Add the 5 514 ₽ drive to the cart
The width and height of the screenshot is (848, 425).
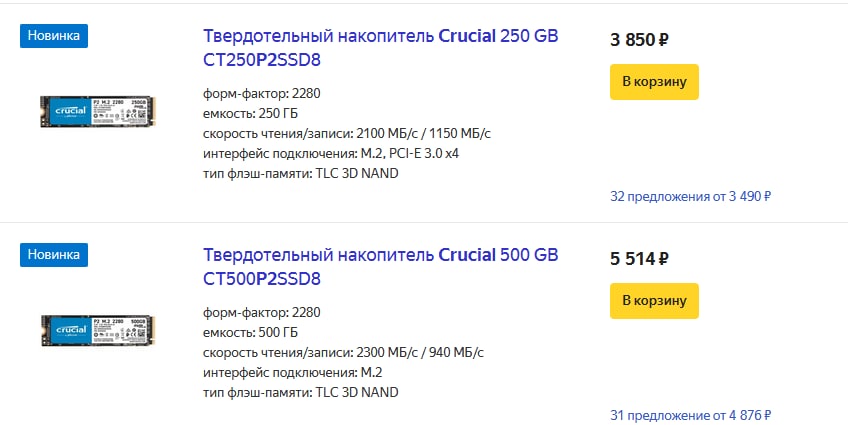tap(654, 301)
